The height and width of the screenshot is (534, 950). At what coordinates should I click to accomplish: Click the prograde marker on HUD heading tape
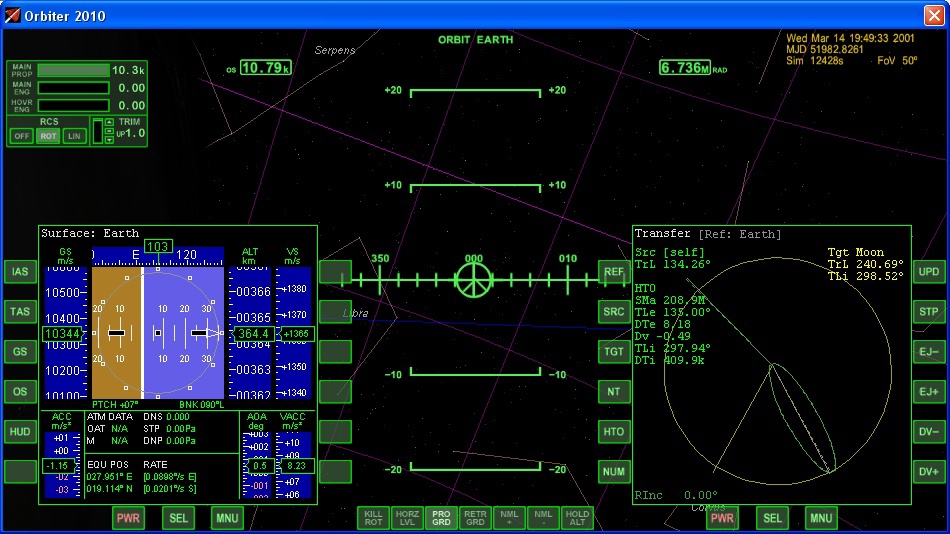(x=473, y=279)
